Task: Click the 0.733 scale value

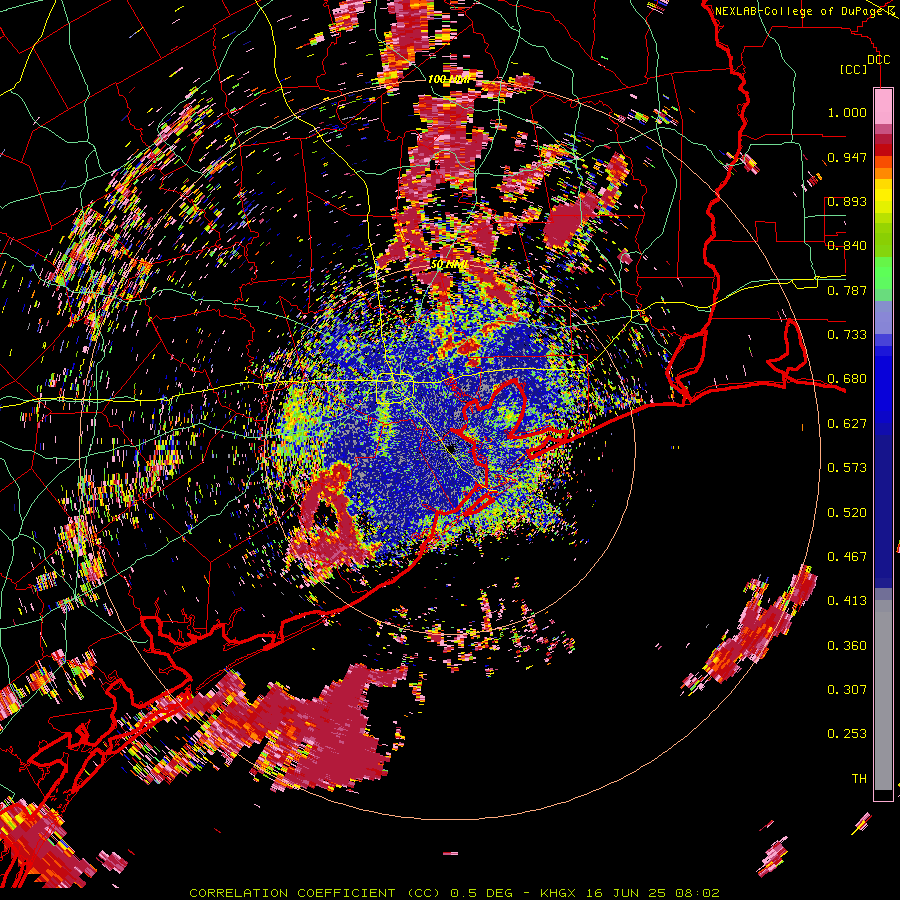Action: [x=847, y=335]
